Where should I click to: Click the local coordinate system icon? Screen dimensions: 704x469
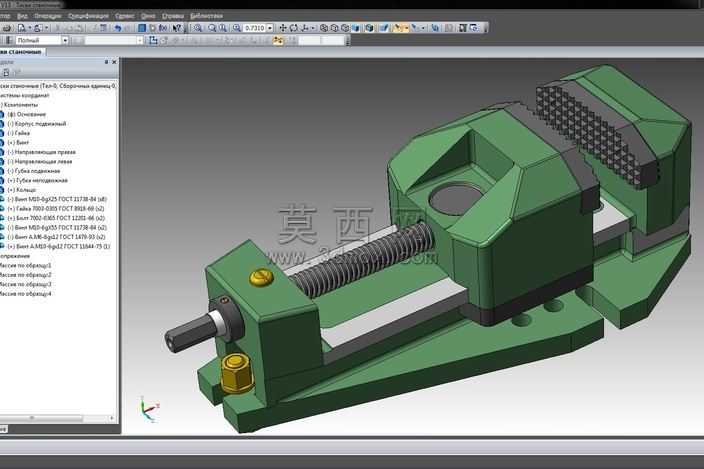pos(153,40)
